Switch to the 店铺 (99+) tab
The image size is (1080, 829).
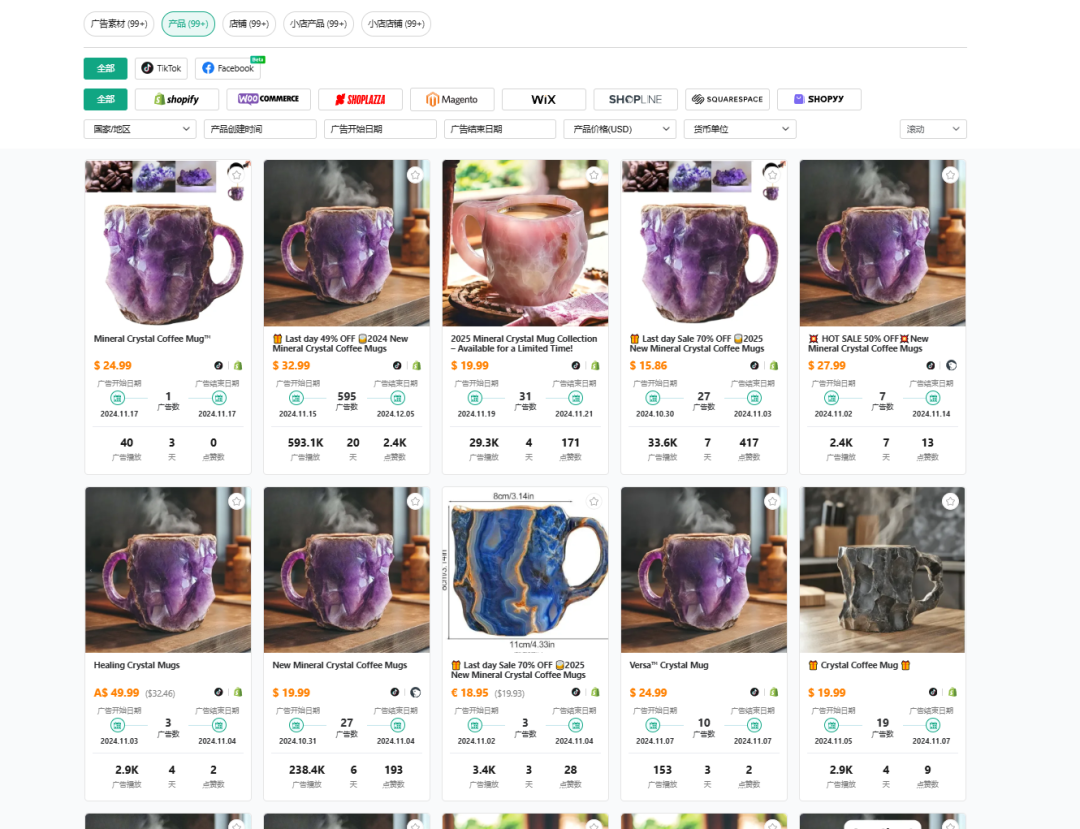[x=248, y=23]
